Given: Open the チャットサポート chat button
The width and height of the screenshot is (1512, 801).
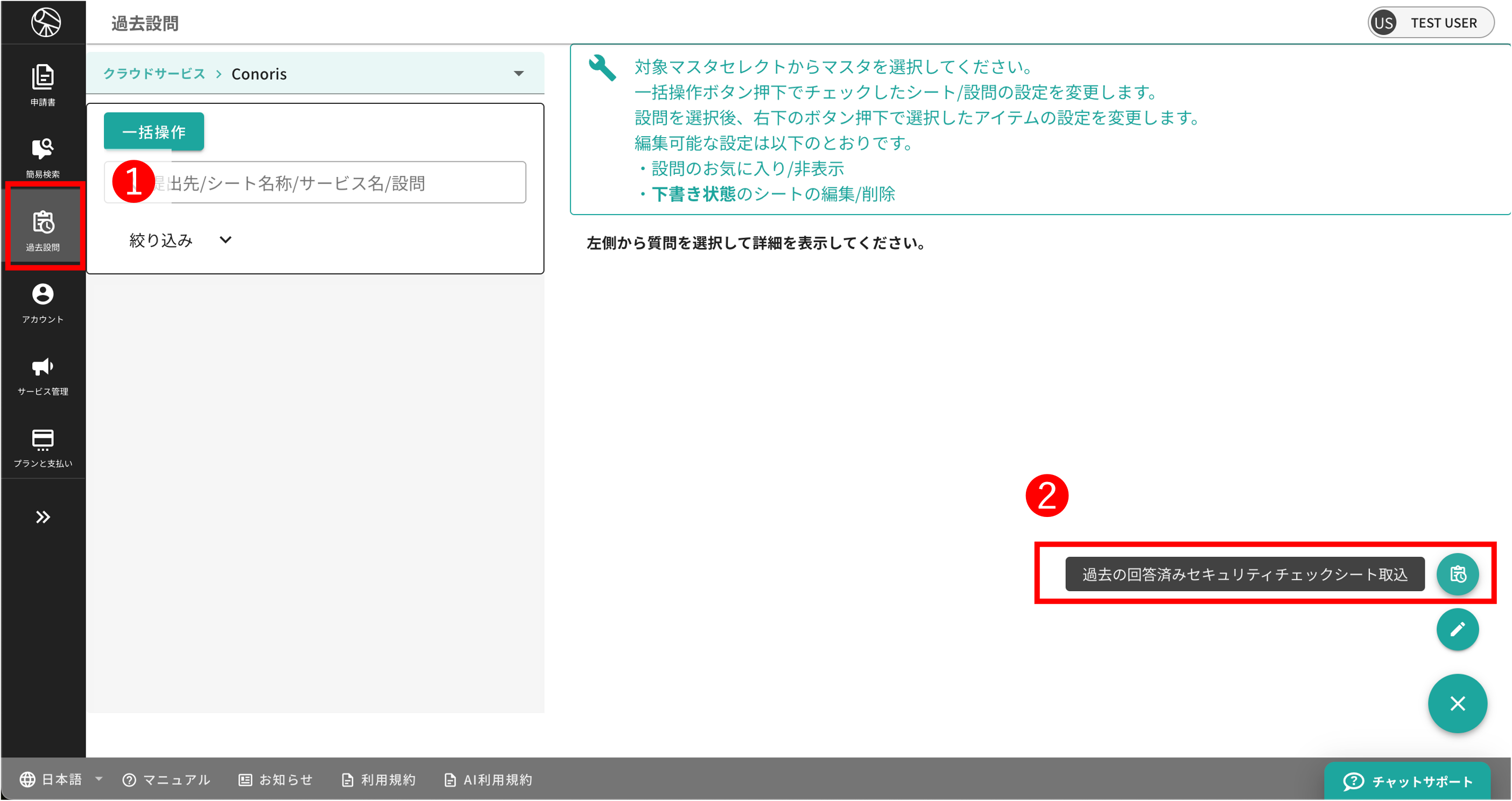Looking at the screenshot, I should (1408, 781).
